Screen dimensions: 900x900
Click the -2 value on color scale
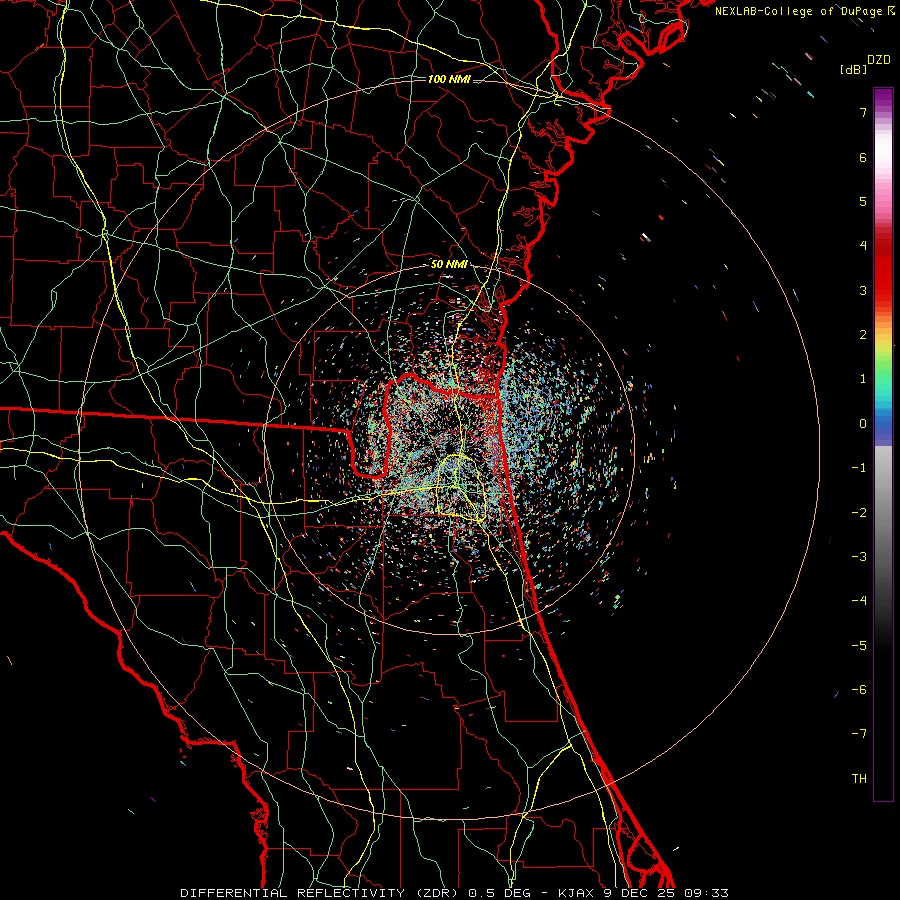[x=859, y=512]
